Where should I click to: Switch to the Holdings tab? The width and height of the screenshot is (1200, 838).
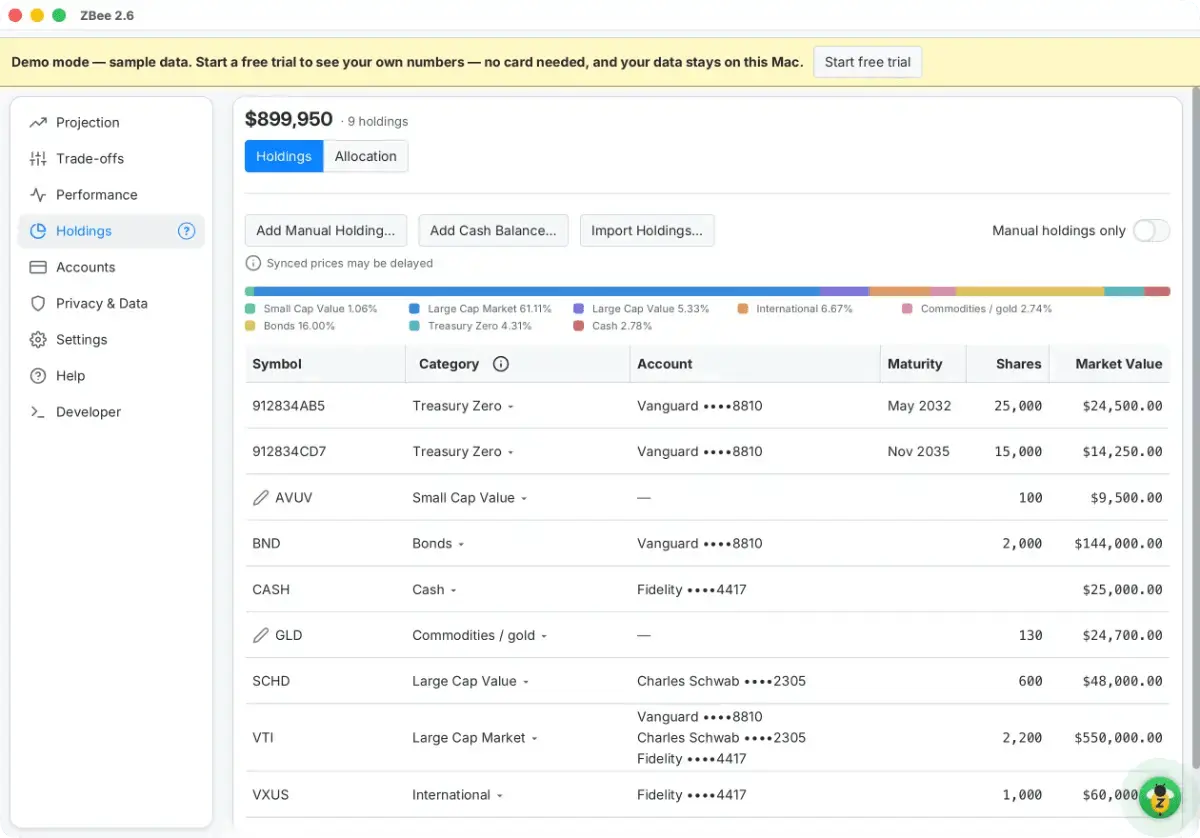(x=284, y=156)
